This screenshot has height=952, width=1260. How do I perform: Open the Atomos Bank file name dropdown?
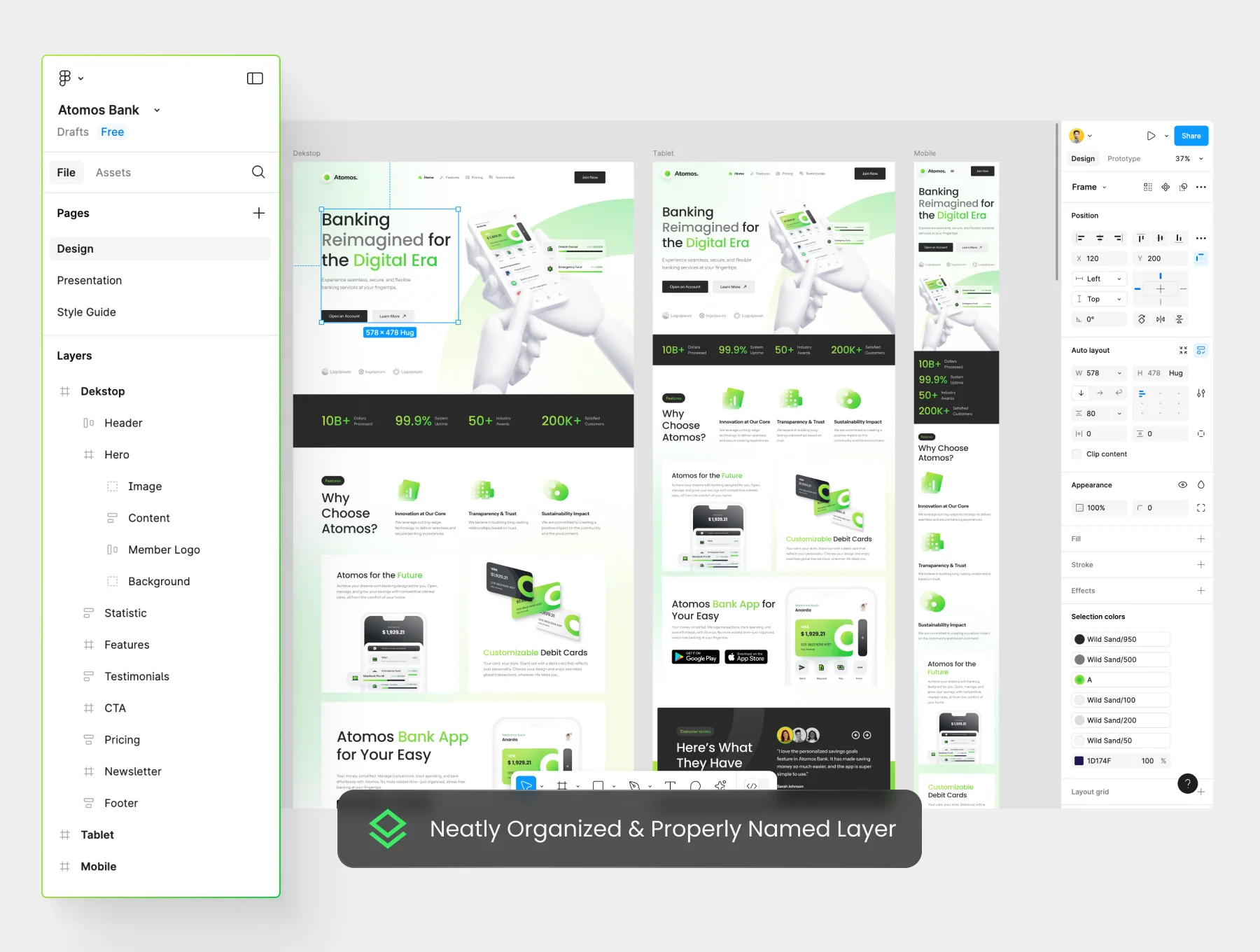(x=157, y=110)
